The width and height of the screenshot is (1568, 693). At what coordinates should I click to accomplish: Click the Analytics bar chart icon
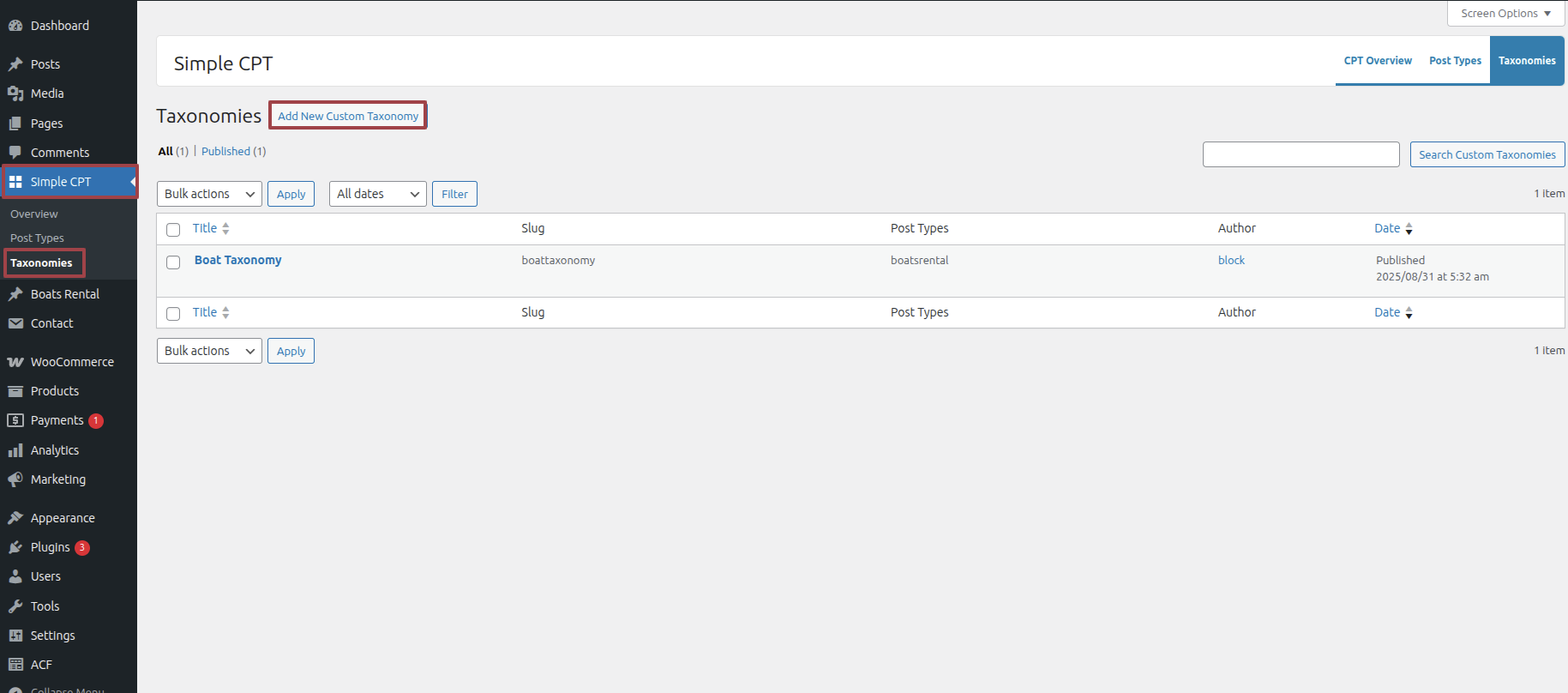pos(15,450)
